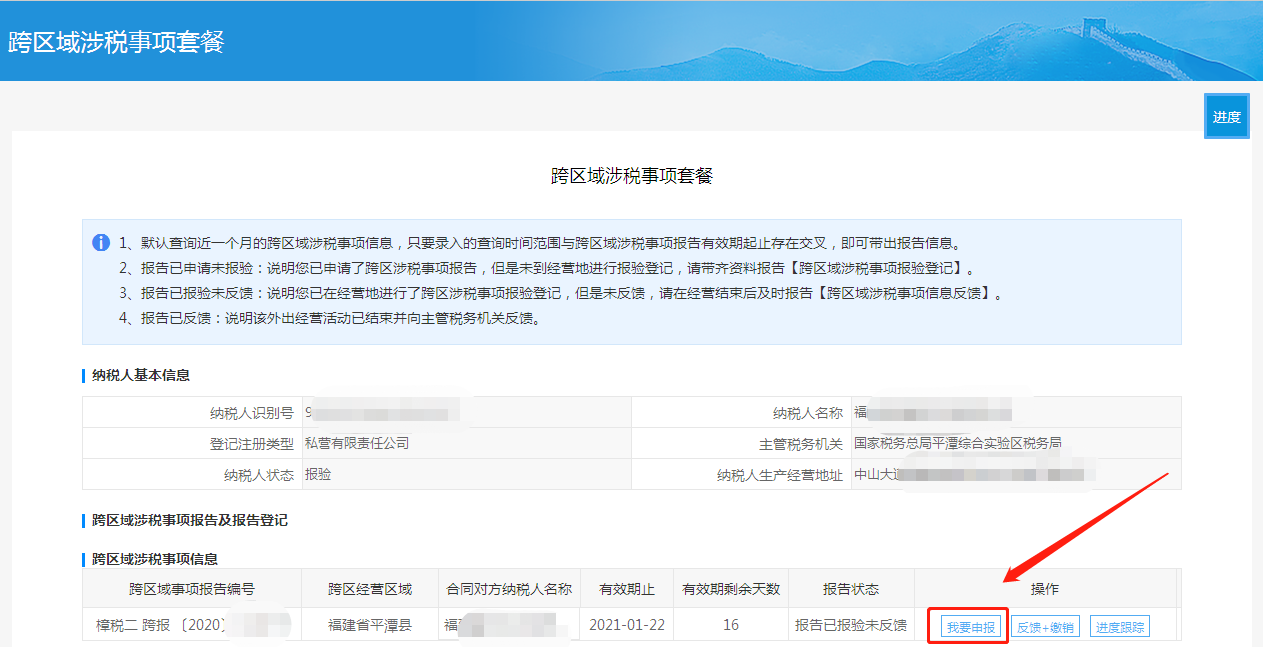
Task: Click the 私营有限责任公司 registration type value
Action: (357, 443)
